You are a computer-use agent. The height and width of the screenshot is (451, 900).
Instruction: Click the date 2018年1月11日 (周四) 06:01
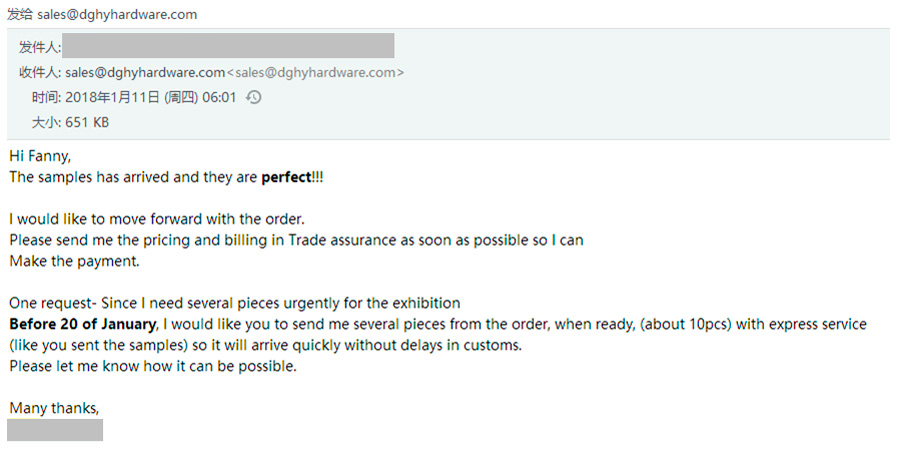(151, 97)
